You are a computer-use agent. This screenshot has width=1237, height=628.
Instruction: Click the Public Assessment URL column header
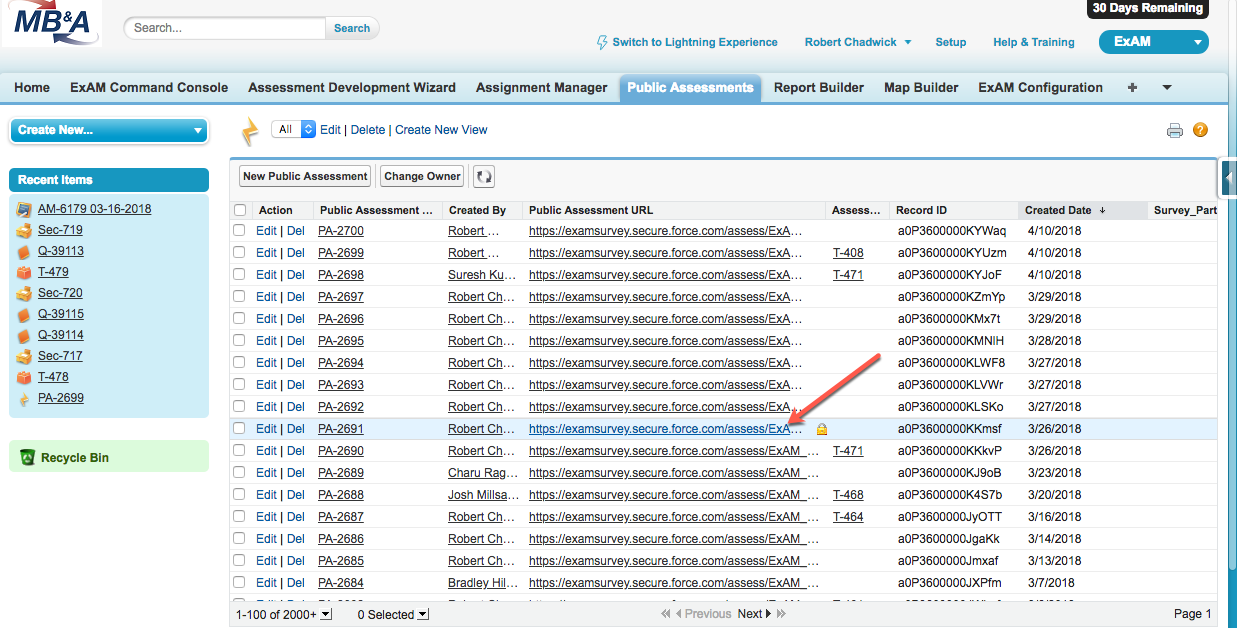(674, 210)
